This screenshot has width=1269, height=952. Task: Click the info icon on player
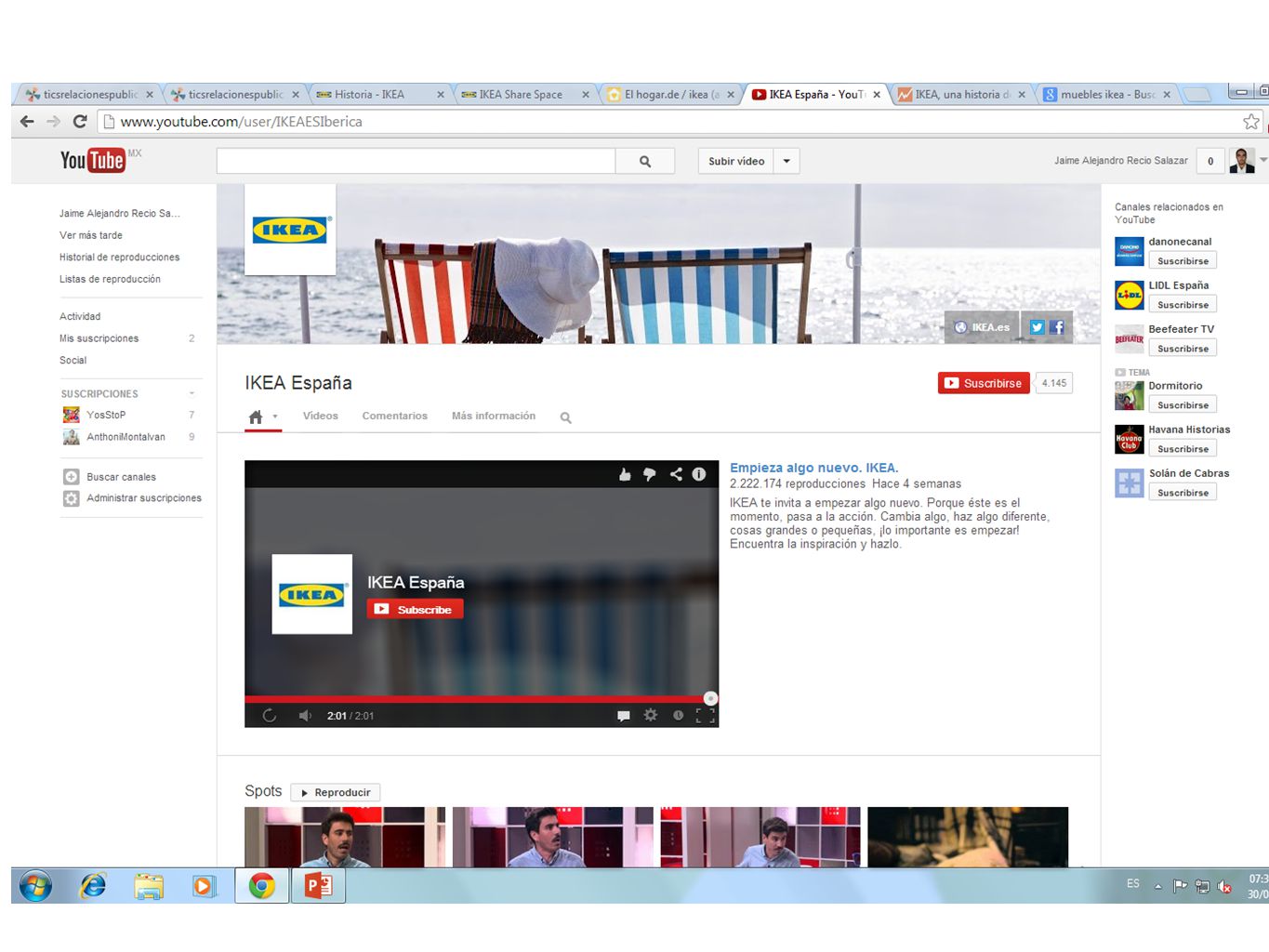coord(699,474)
